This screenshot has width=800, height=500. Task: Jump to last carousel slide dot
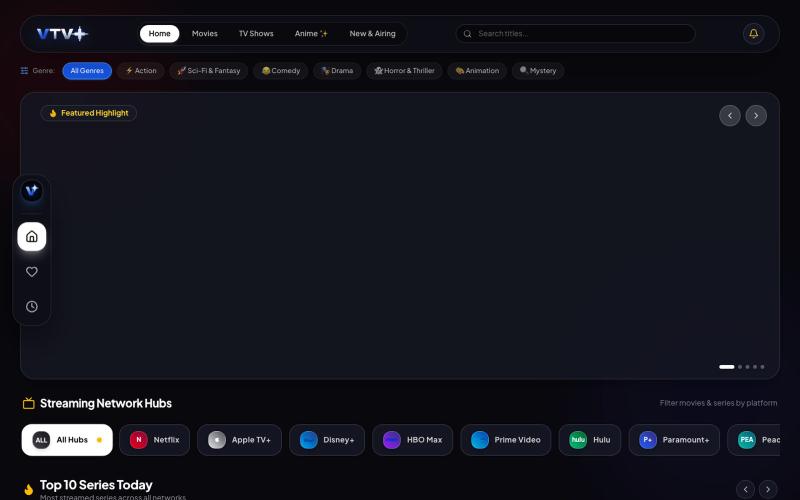click(x=762, y=367)
